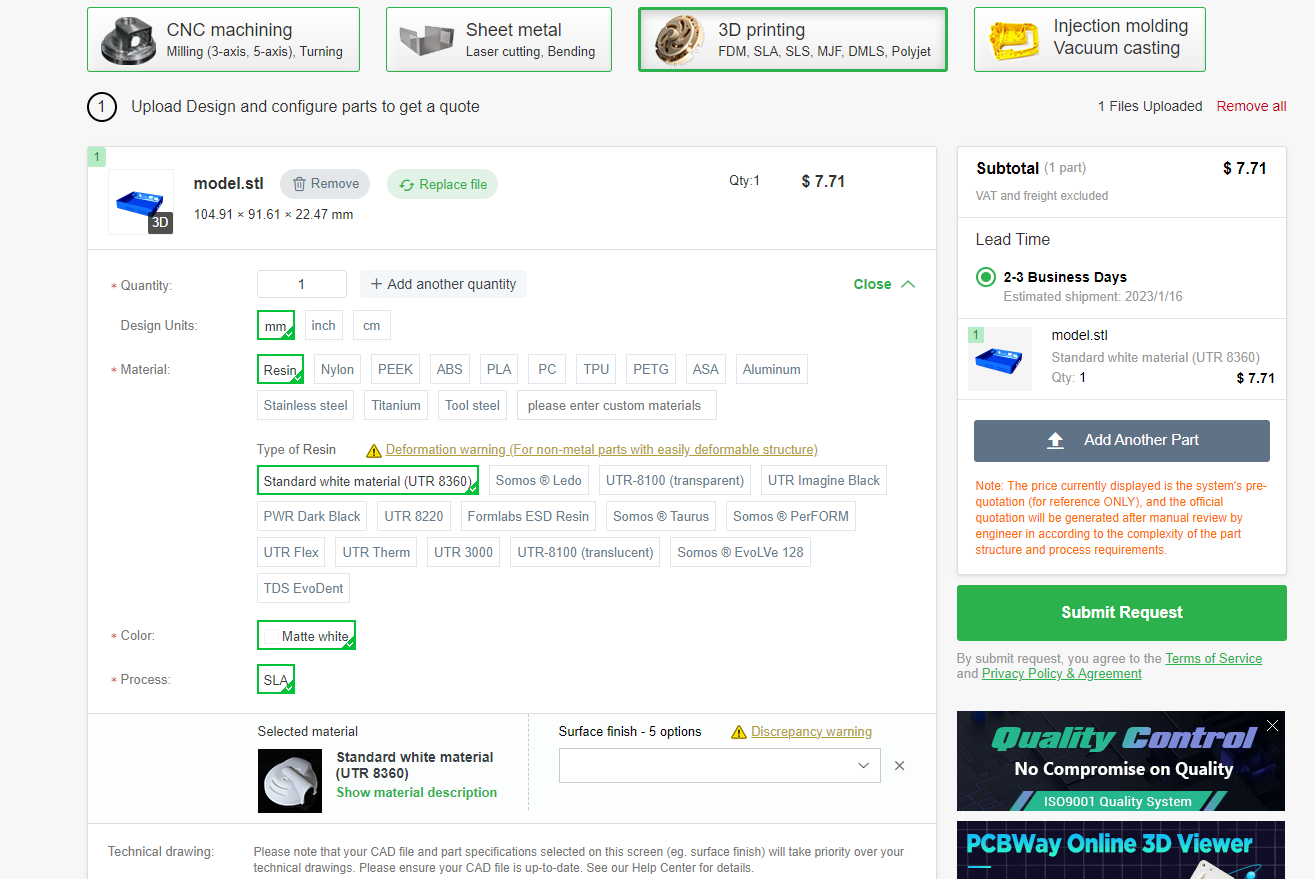Click the yellow injection mold icon
Image resolution: width=1315 pixels, height=879 pixels.
pyautogui.click(x=1015, y=40)
